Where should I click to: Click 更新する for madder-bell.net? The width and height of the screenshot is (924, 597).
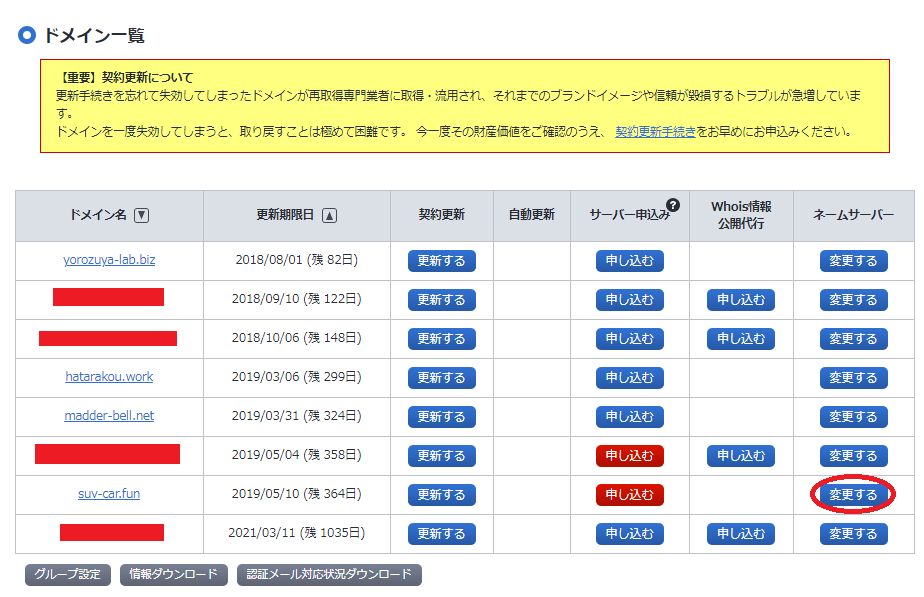point(441,417)
